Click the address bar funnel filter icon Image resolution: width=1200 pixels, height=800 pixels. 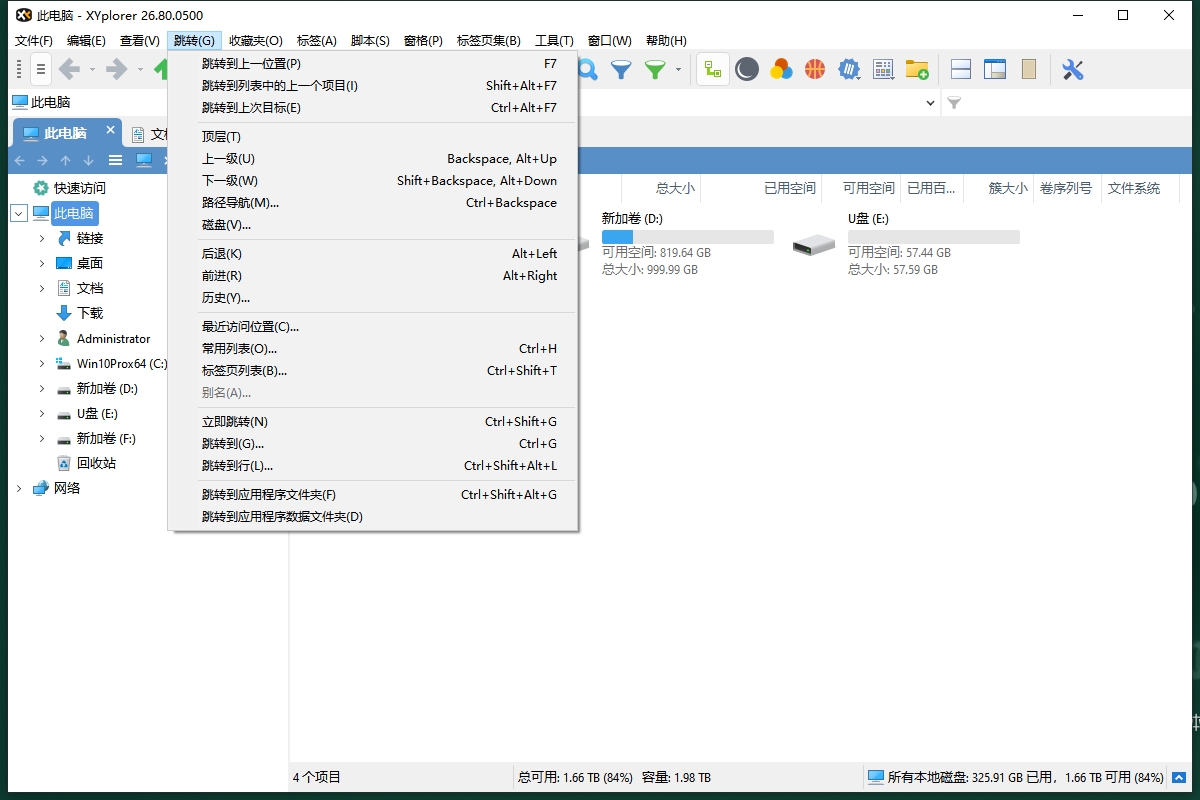(x=954, y=103)
